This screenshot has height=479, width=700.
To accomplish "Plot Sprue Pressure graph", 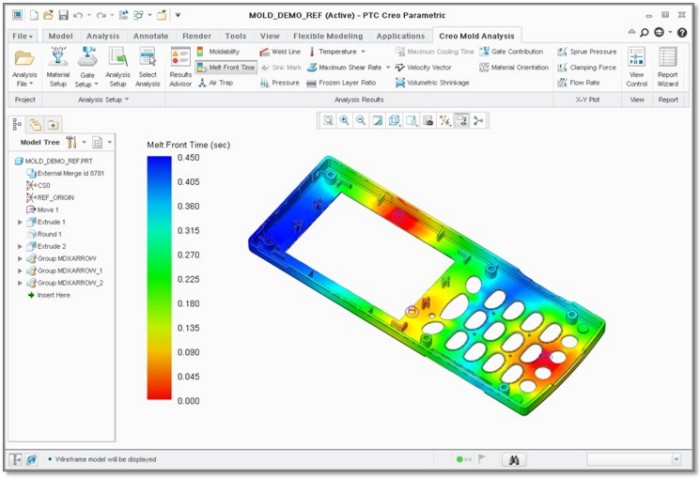I will point(587,52).
